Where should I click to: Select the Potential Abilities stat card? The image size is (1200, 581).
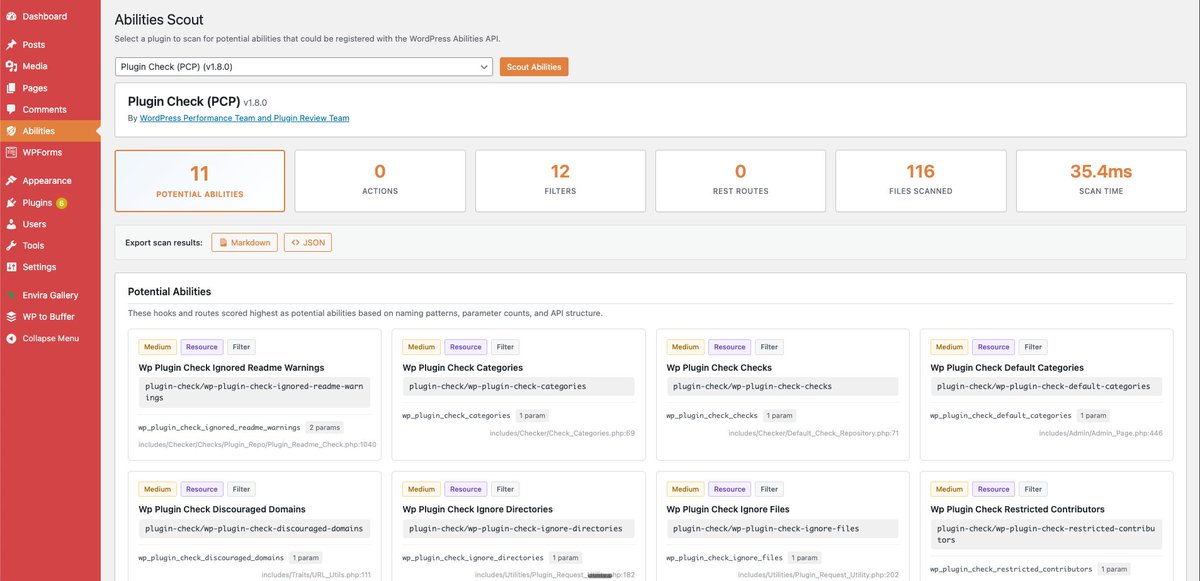[x=200, y=181]
